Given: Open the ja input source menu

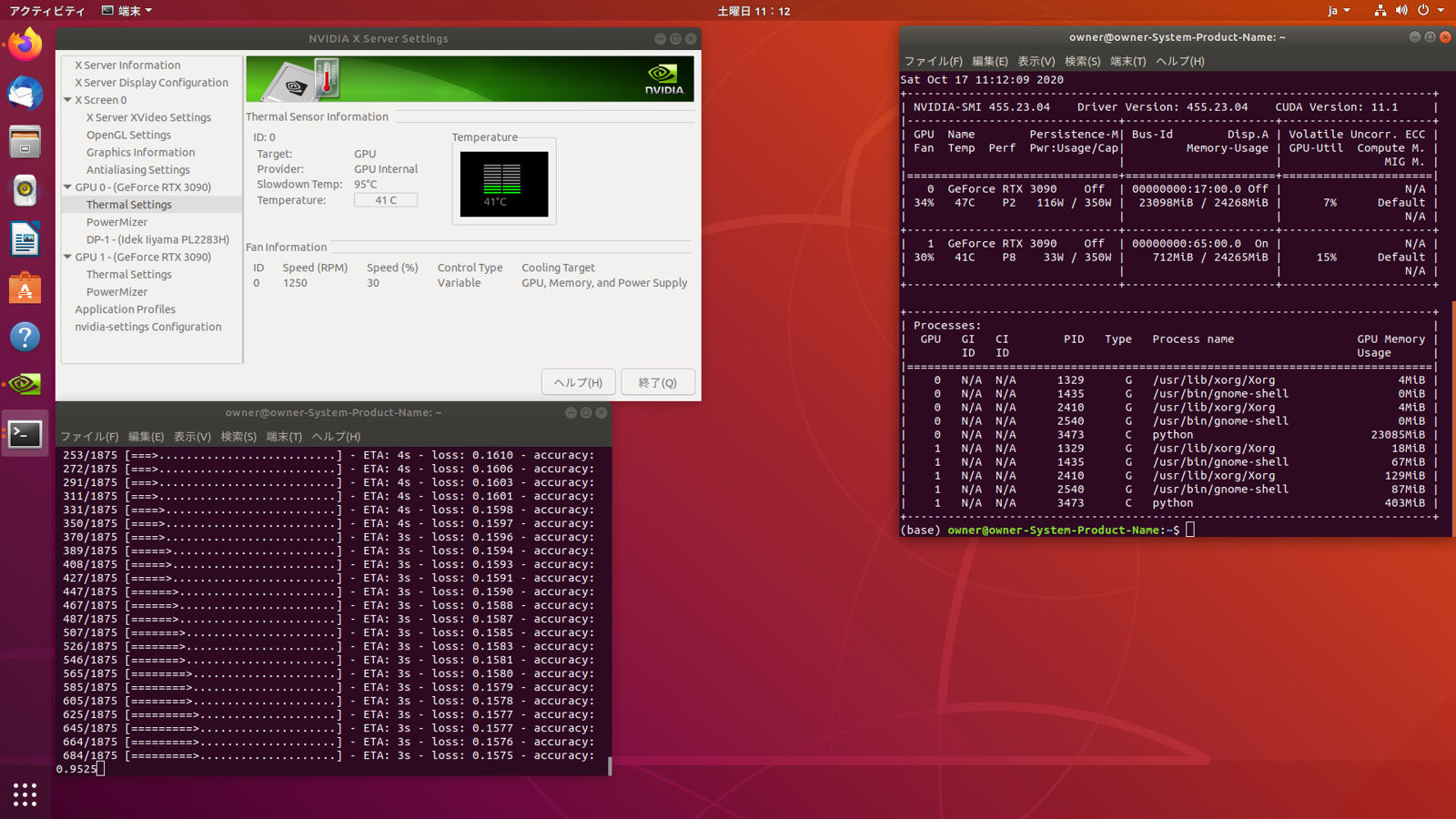Looking at the screenshot, I should point(1338,11).
